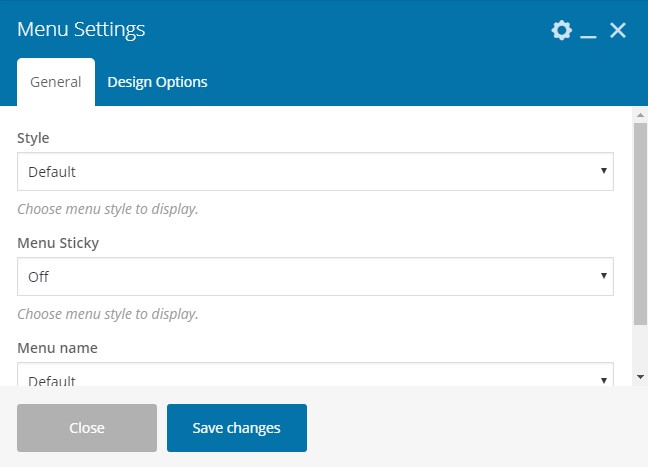
Task: Open the Menu name dropdown
Action: (315, 374)
